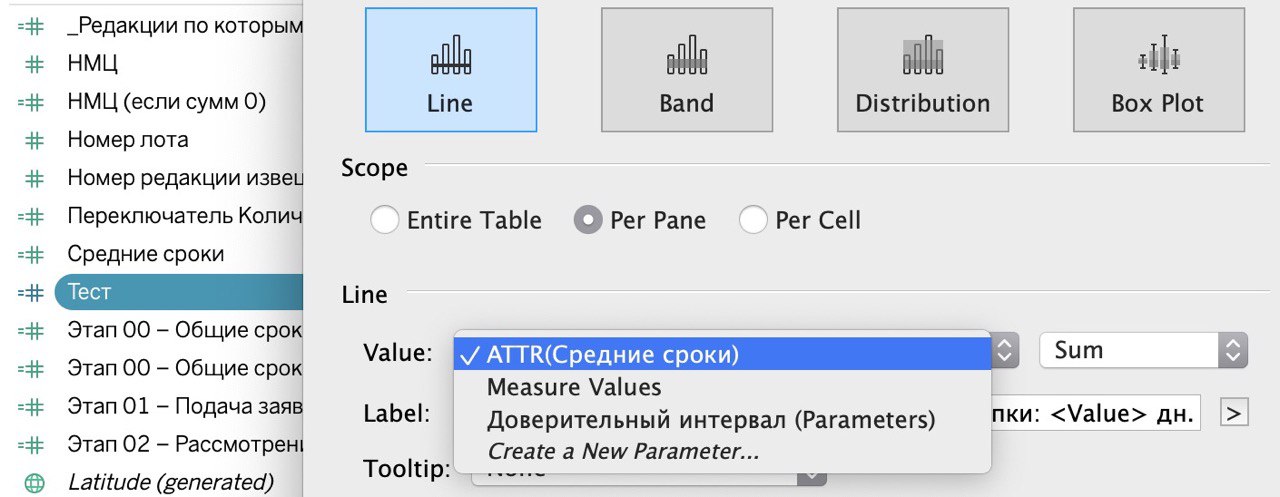The width and height of the screenshot is (1280, 497).
Task: Open the Sum aggregation dropdown
Action: [x=1145, y=350]
